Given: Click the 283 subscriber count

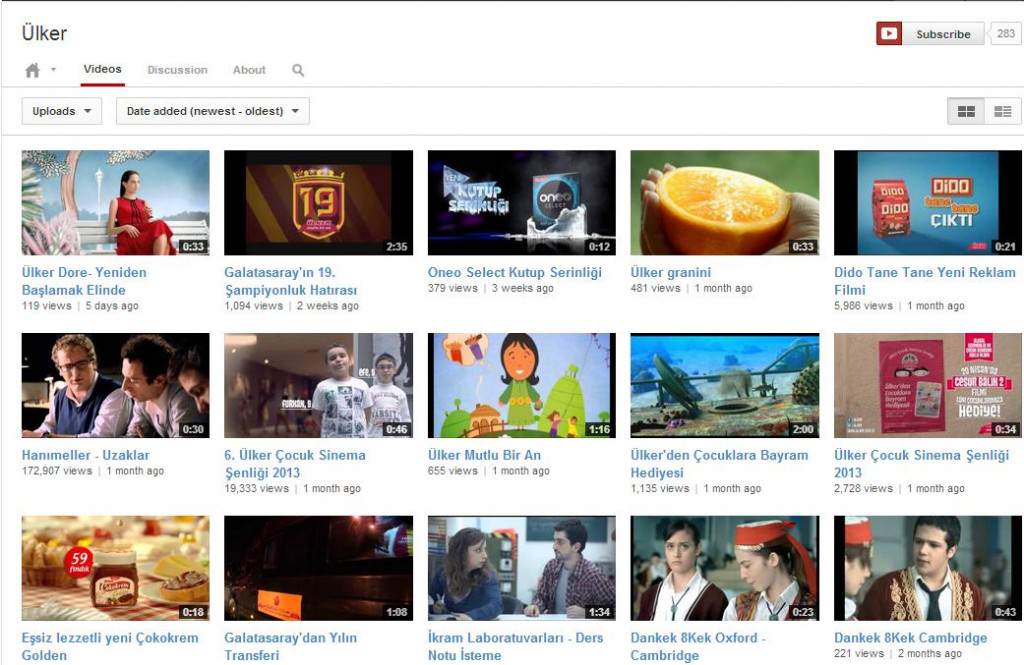Looking at the screenshot, I should pyautogui.click(x=1006, y=33).
